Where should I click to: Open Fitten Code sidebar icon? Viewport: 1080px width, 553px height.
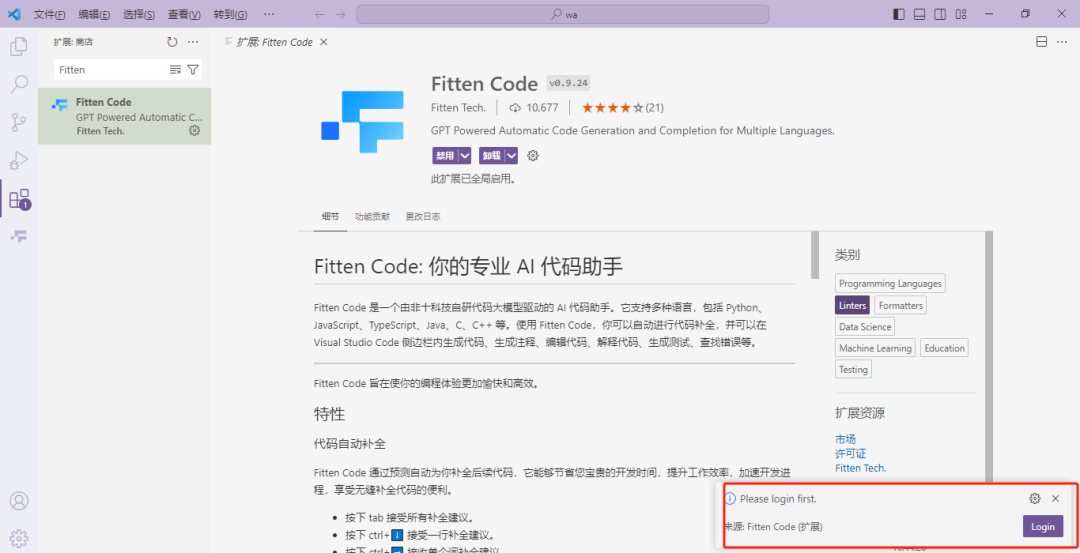click(x=19, y=236)
